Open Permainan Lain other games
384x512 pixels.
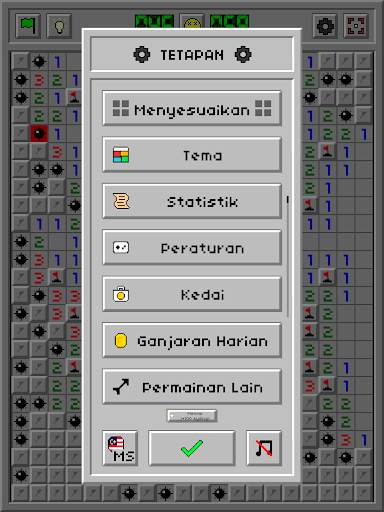[x=192, y=387]
